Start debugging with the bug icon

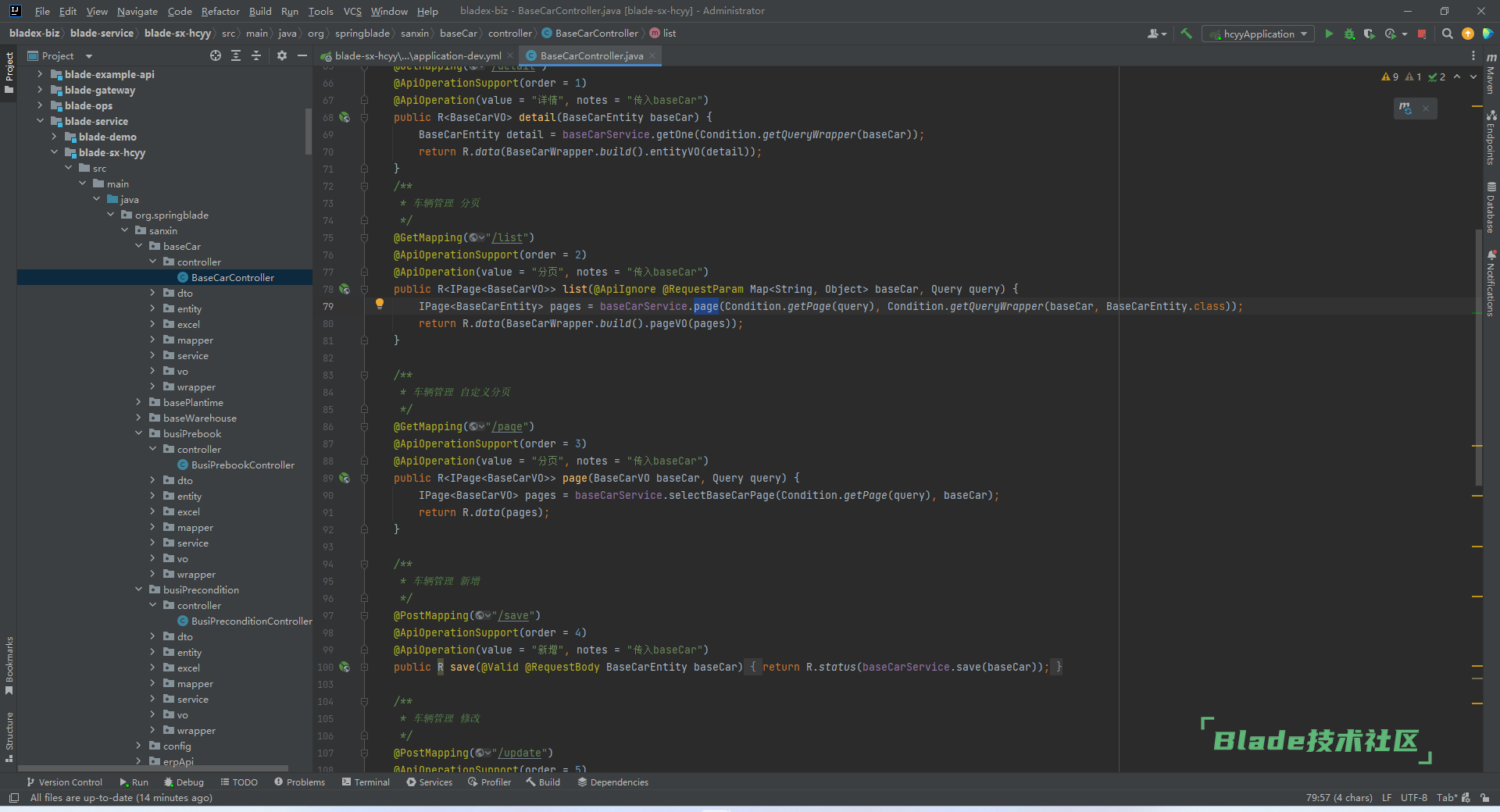1349,34
